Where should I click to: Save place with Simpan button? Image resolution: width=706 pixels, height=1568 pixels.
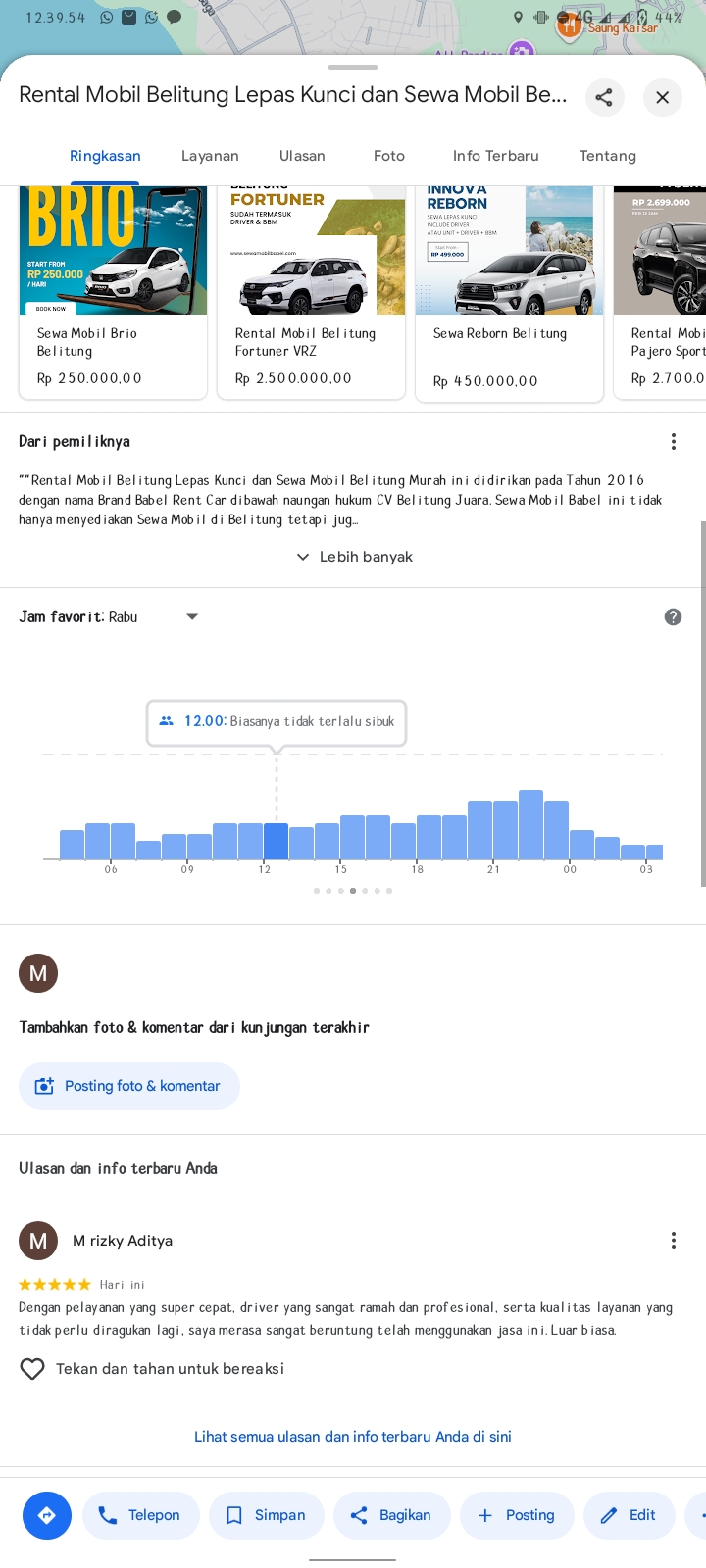pos(267,1515)
